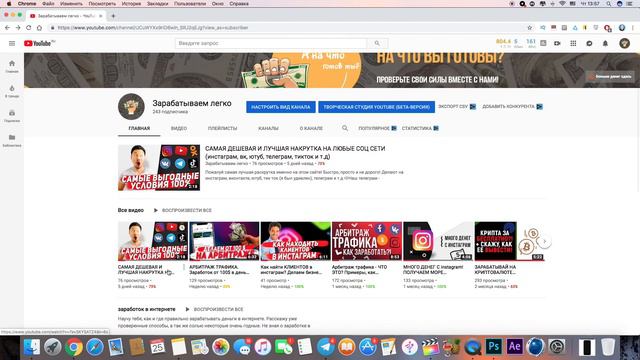Click the banner link button at right

pyautogui.click(x=611, y=76)
